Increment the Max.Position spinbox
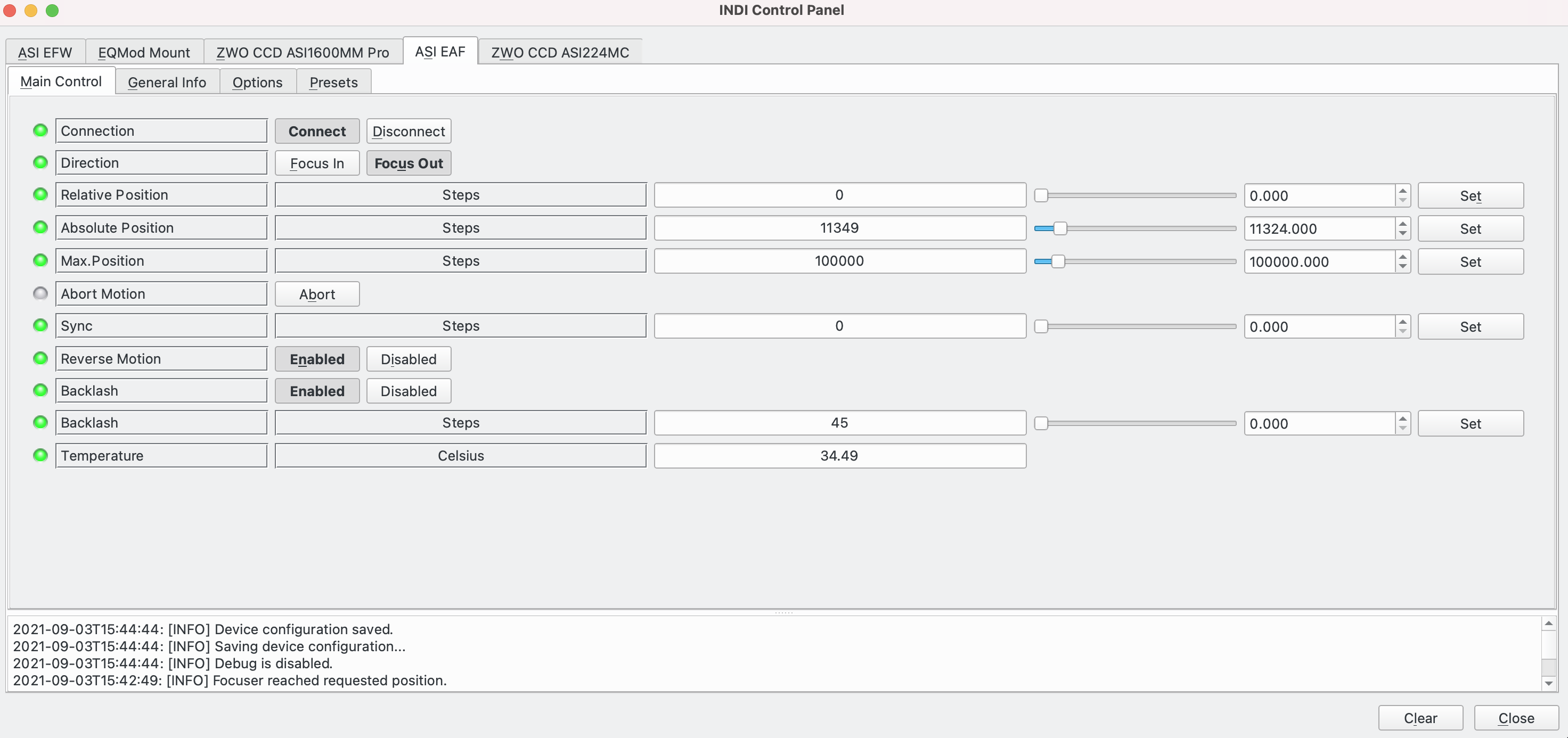Screen dimensions: 1568x738 [x=1403, y=256]
